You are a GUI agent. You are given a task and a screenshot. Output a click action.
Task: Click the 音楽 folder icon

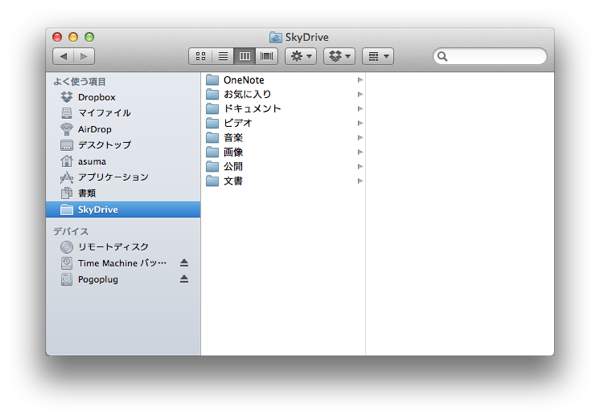point(212,137)
